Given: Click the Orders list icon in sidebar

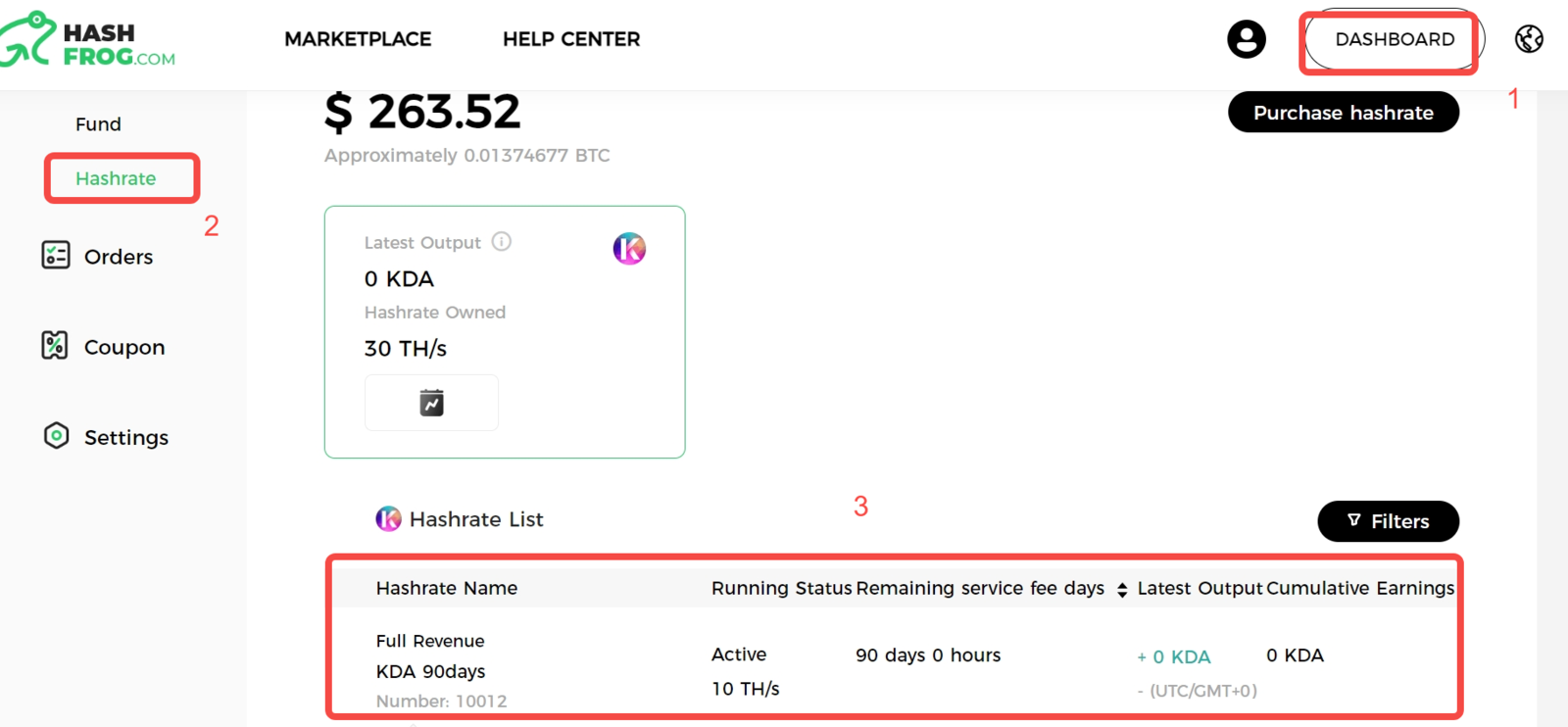Looking at the screenshot, I should (x=56, y=256).
